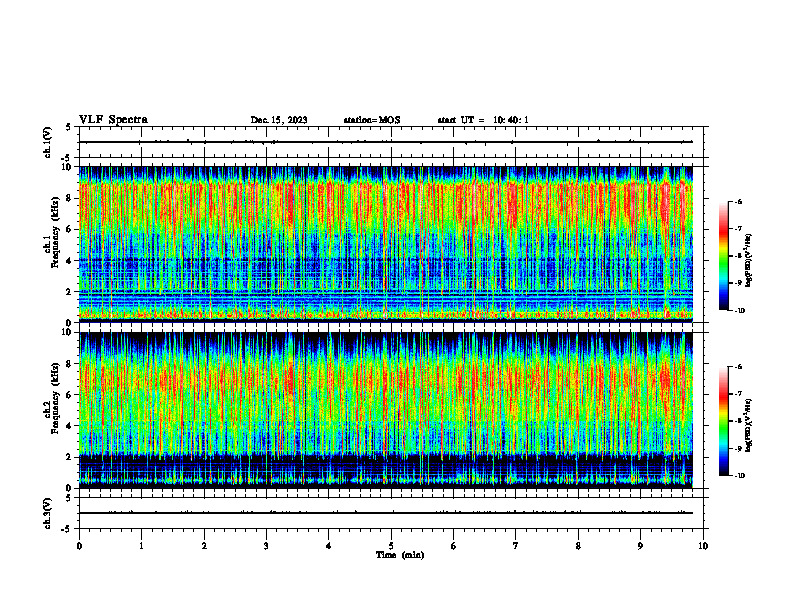
Task: Click the time axis tick label "3"
Action: (266, 546)
